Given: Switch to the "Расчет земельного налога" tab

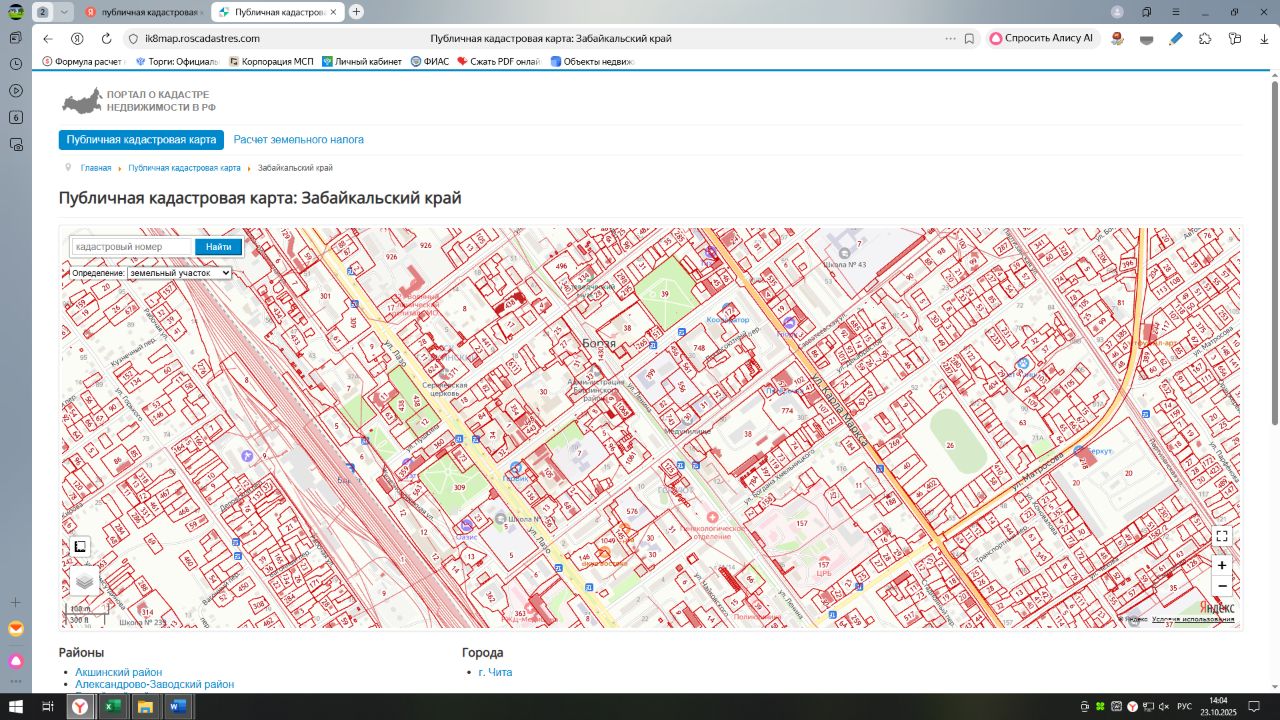Looking at the screenshot, I should (298, 140).
